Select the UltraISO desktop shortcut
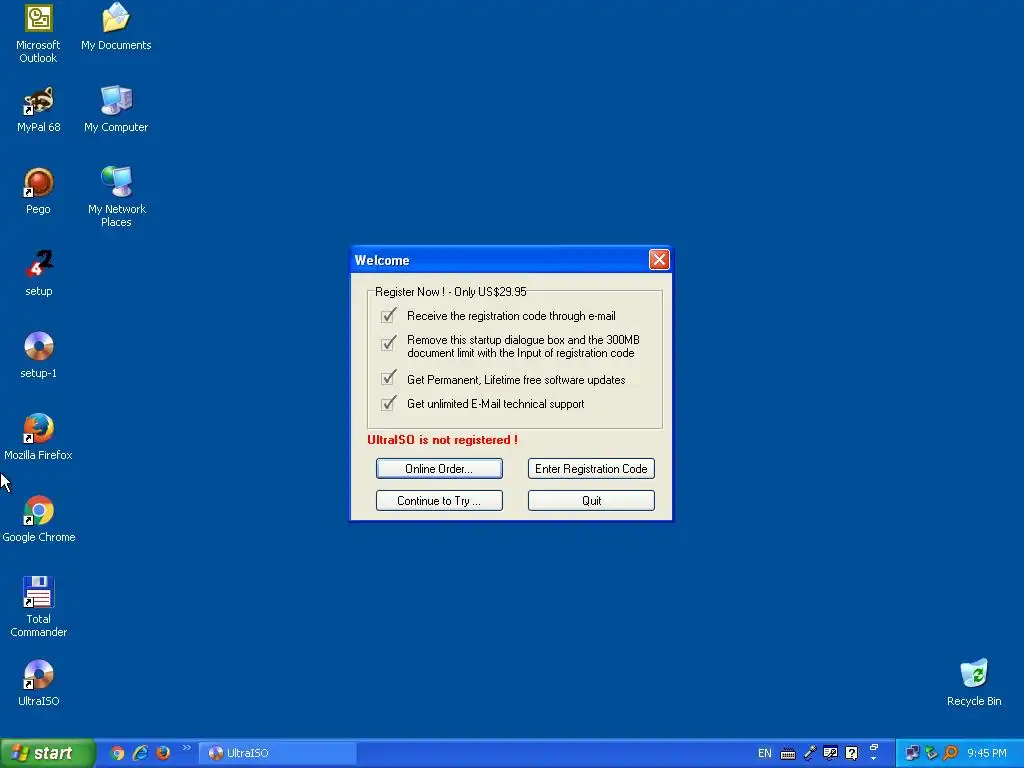1024x768 pixels. click(39, 683)
